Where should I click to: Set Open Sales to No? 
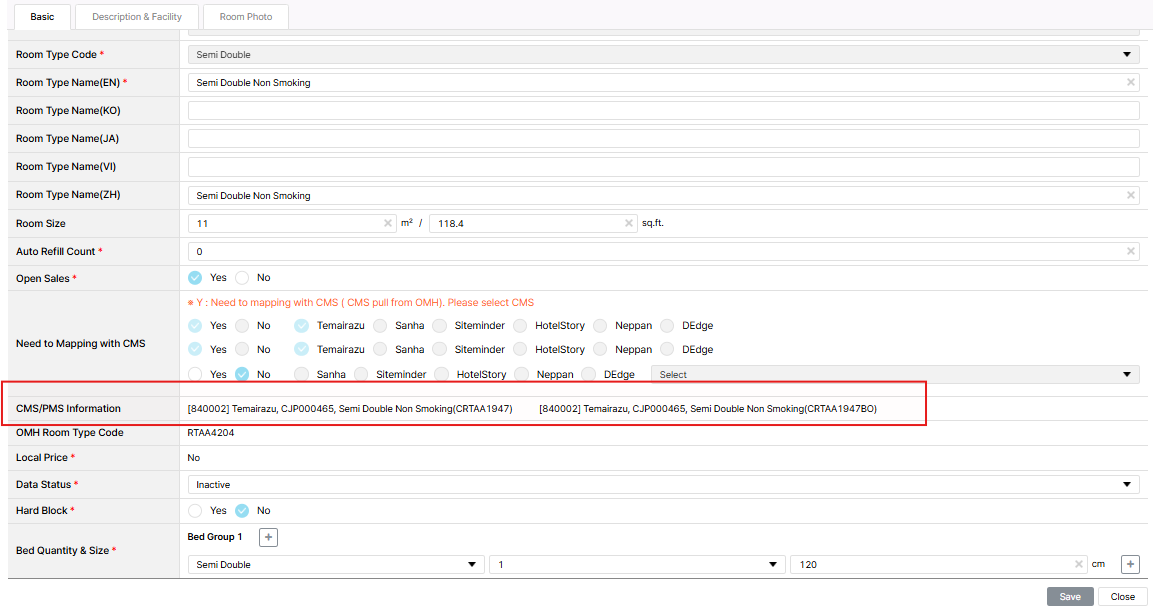click(242, 278)
